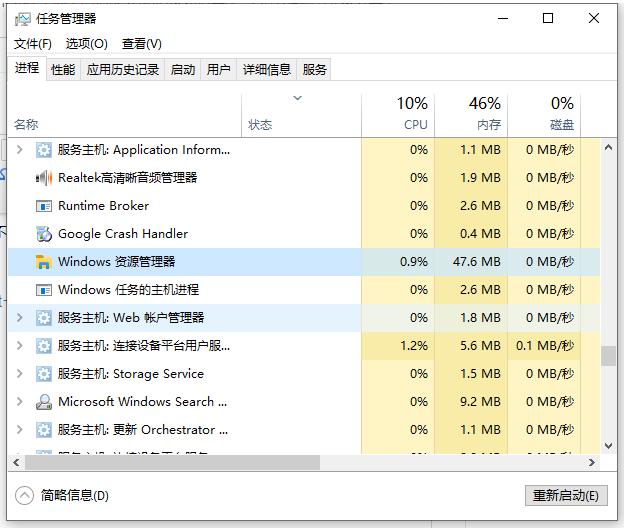Viewport: 624px width, 528px height.
Task: Click the Realtek高清晰音频管理器 speaker icon
Action: [x=43, y=178]
